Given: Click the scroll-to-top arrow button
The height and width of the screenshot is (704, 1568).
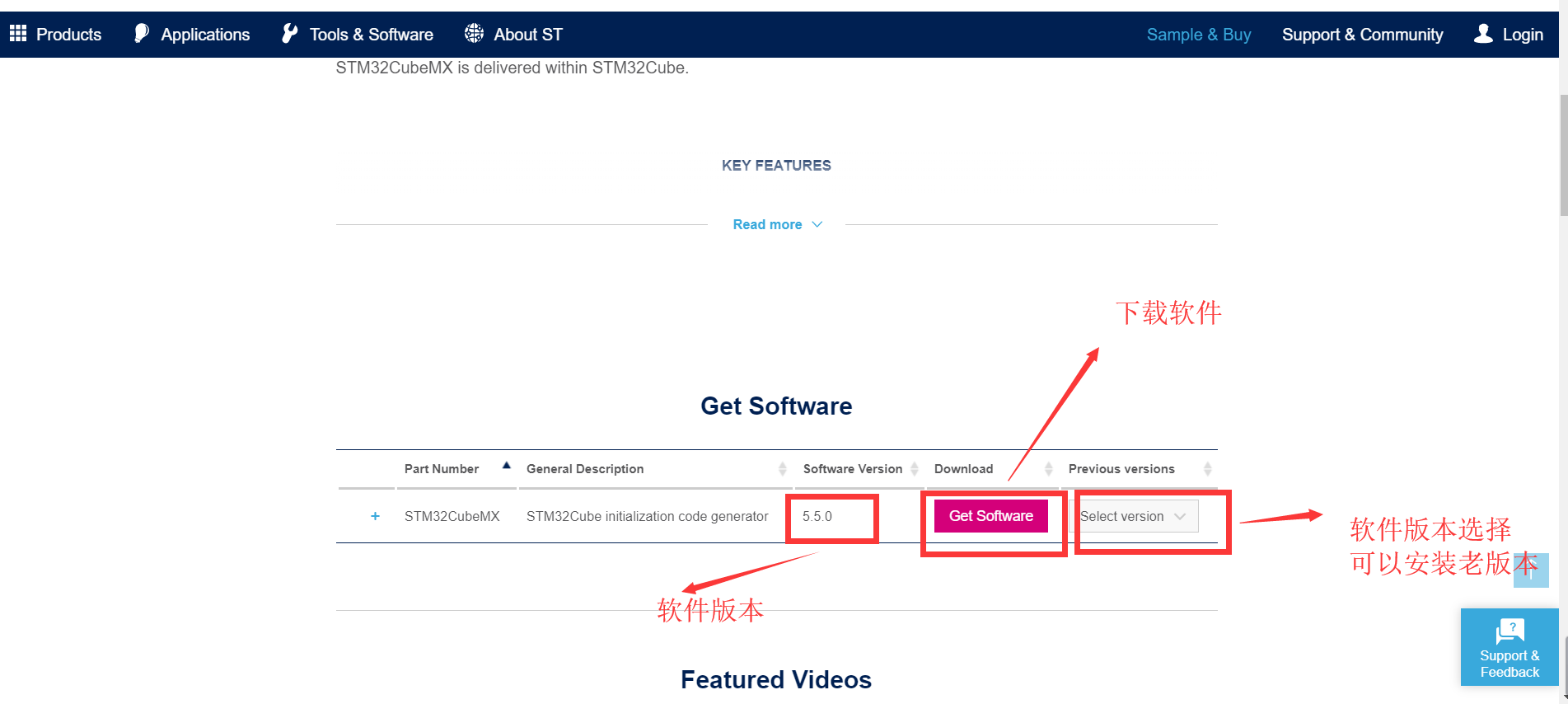Looking at the screenshot, I should (x=1531, y=570).
